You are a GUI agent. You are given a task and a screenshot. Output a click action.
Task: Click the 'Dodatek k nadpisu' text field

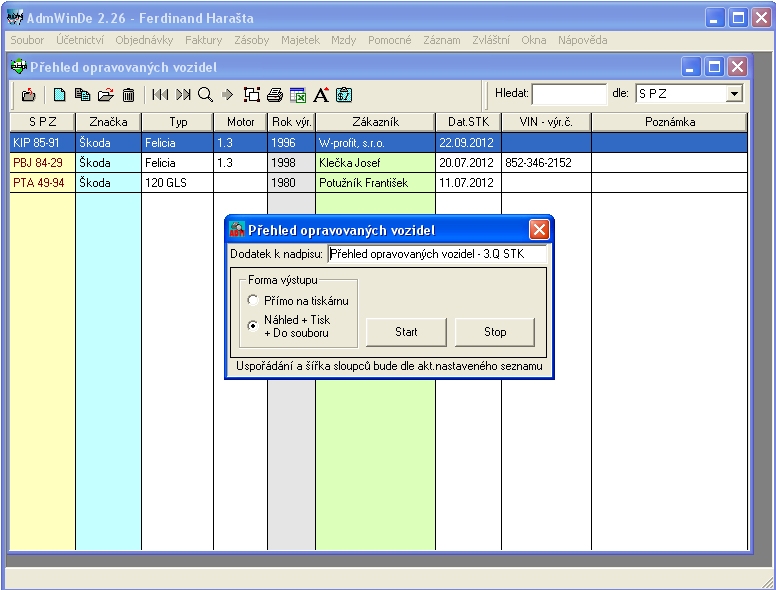coord(437,254)
